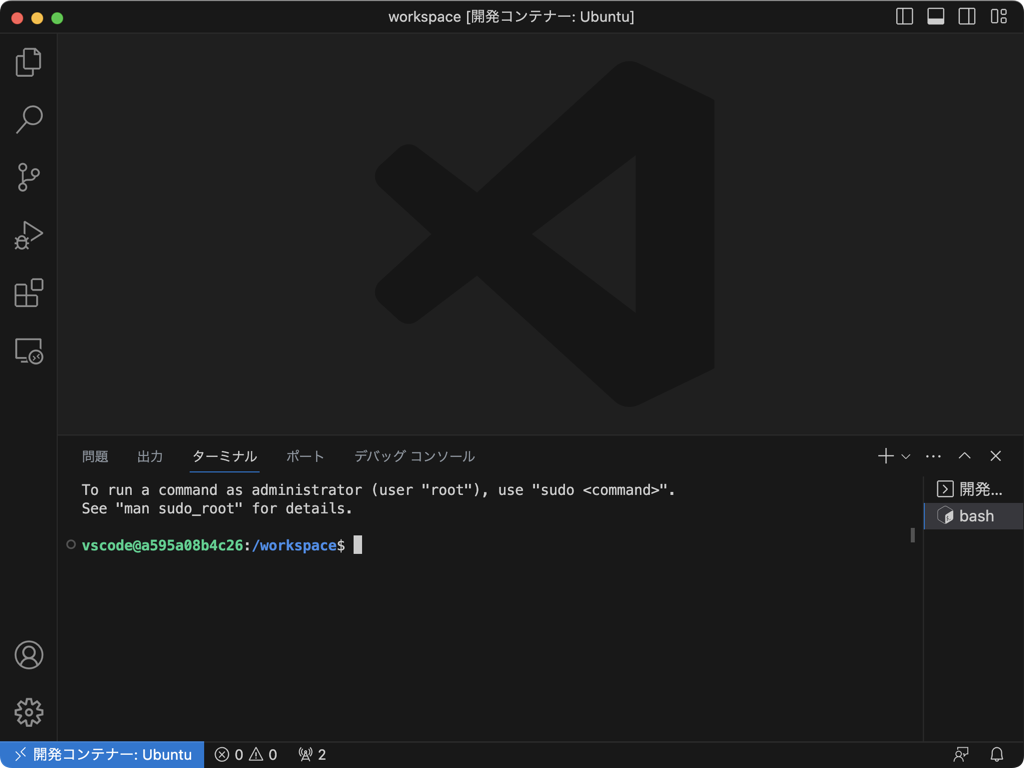Maximize the panel with the chevron-up icon
The image size is (1024, 768).
(x=965, y=456)
